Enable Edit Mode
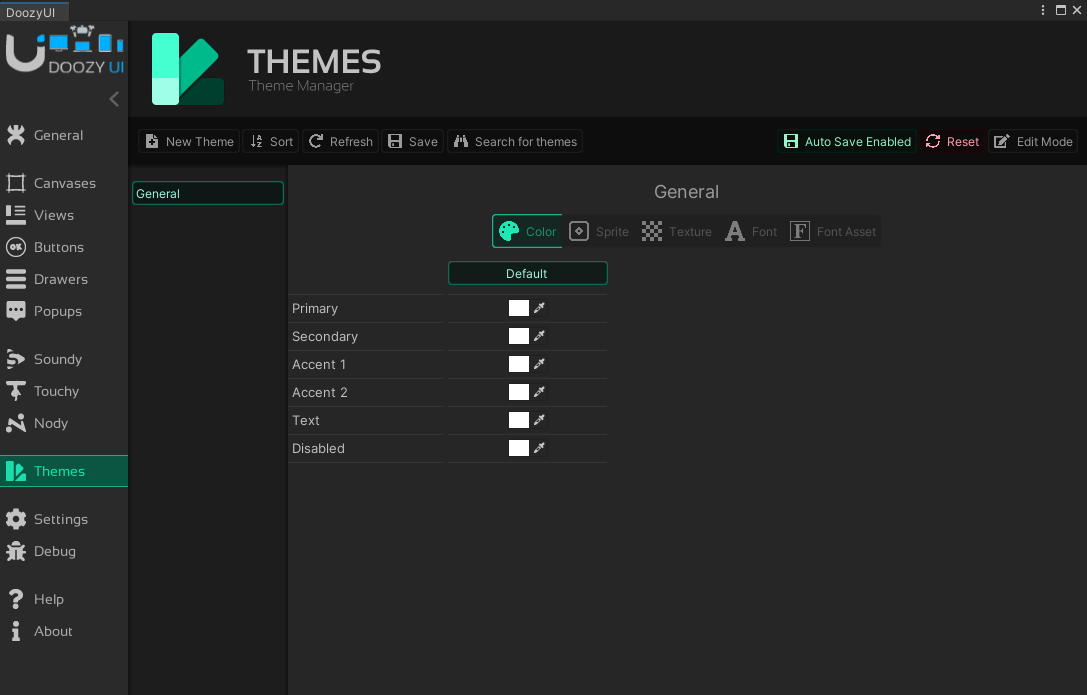1087x695 pixels. pos(1033,141)
